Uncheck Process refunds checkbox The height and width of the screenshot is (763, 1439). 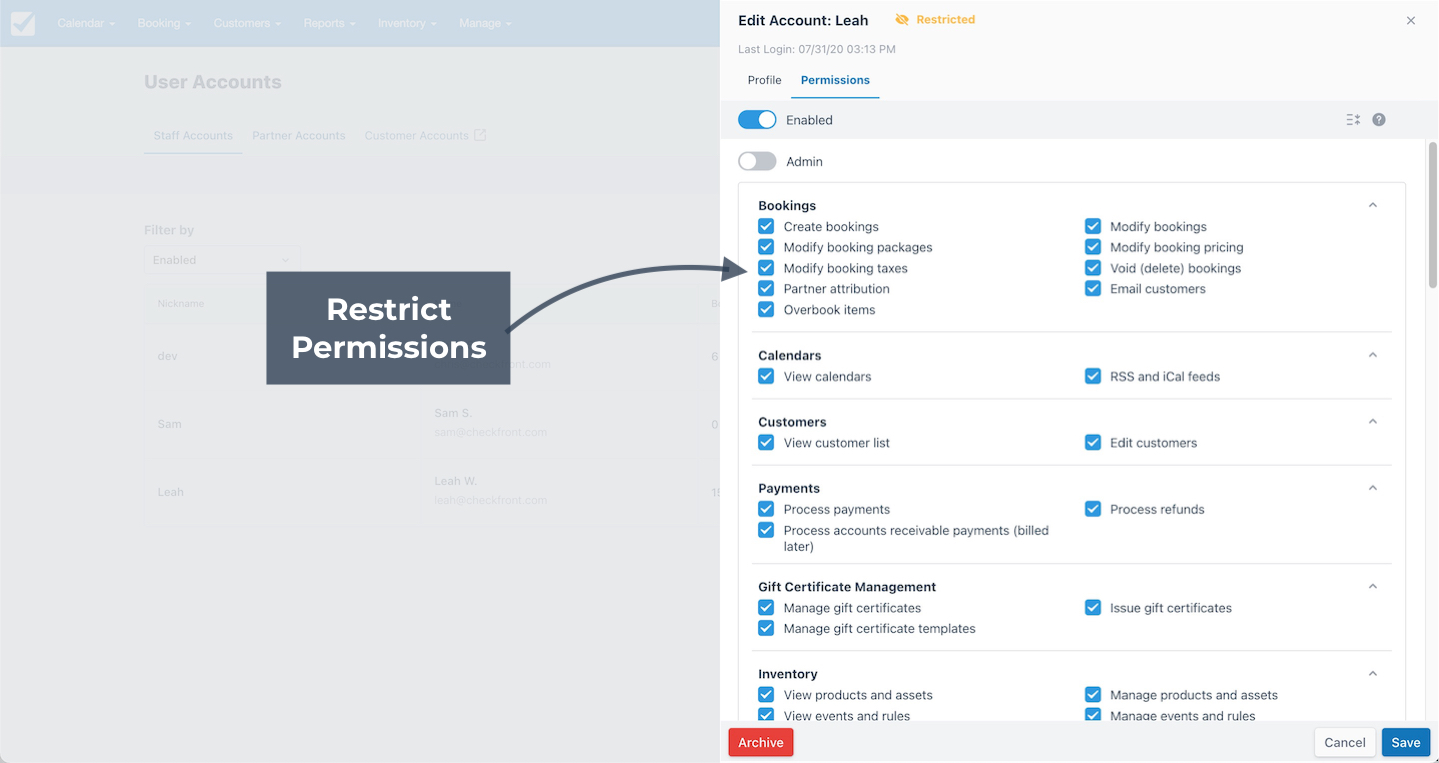point(1093,509)
